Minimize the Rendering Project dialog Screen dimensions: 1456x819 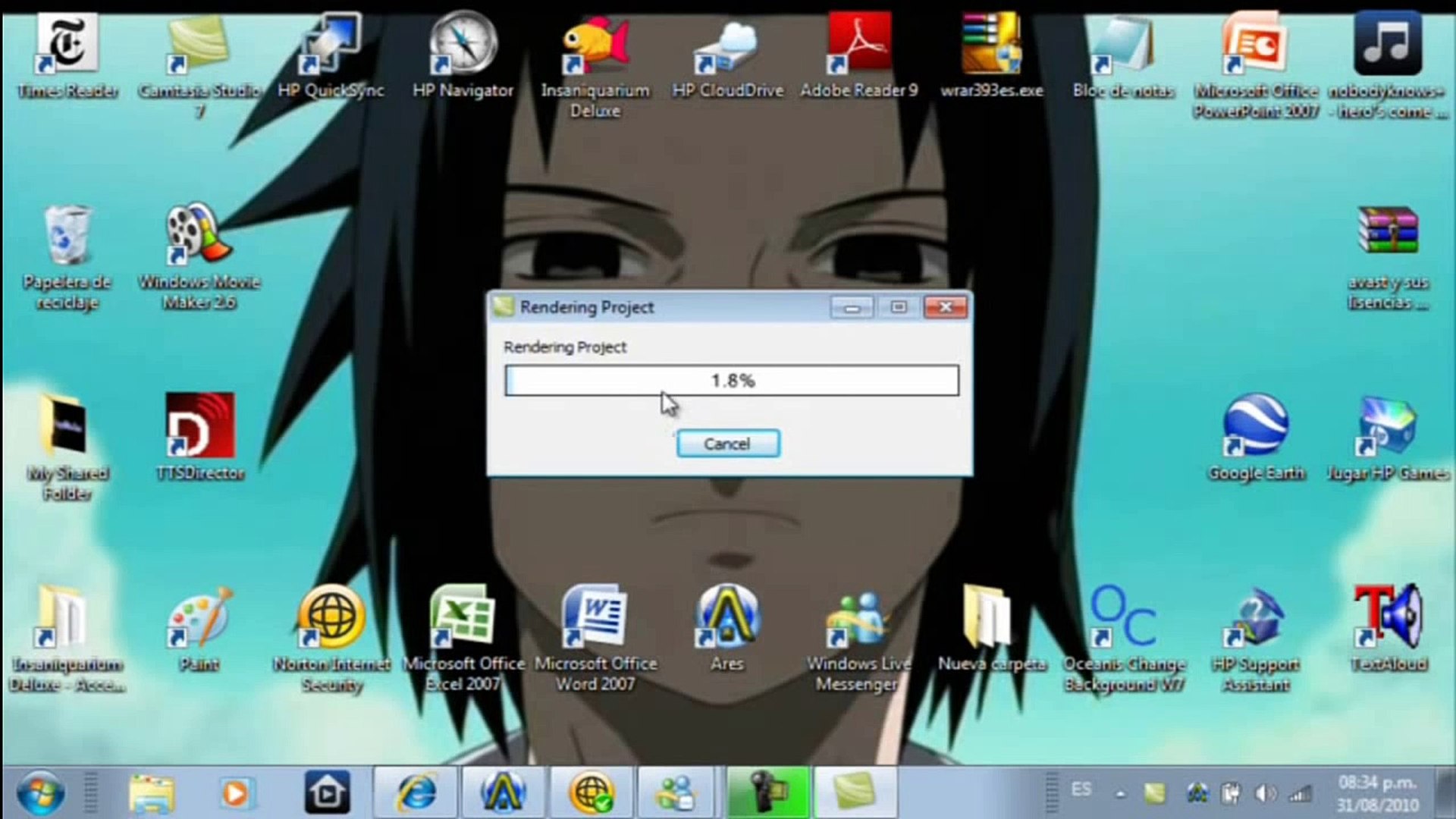tap(852, 308)
